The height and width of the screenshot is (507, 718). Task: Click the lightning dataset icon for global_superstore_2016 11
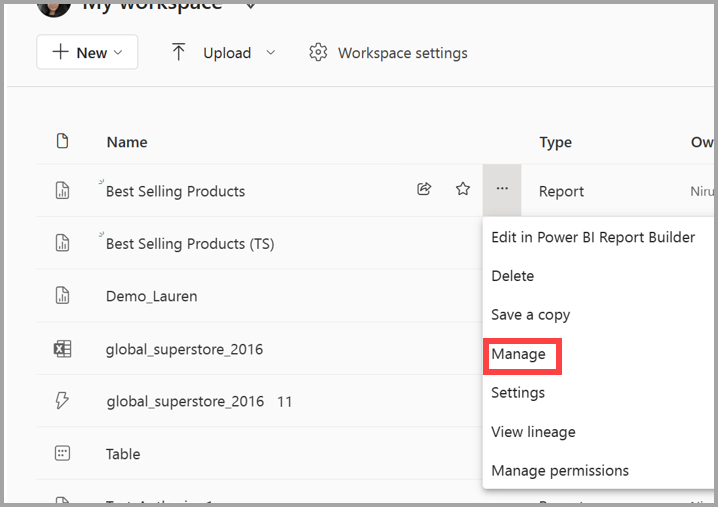click(x=62, y=401)
